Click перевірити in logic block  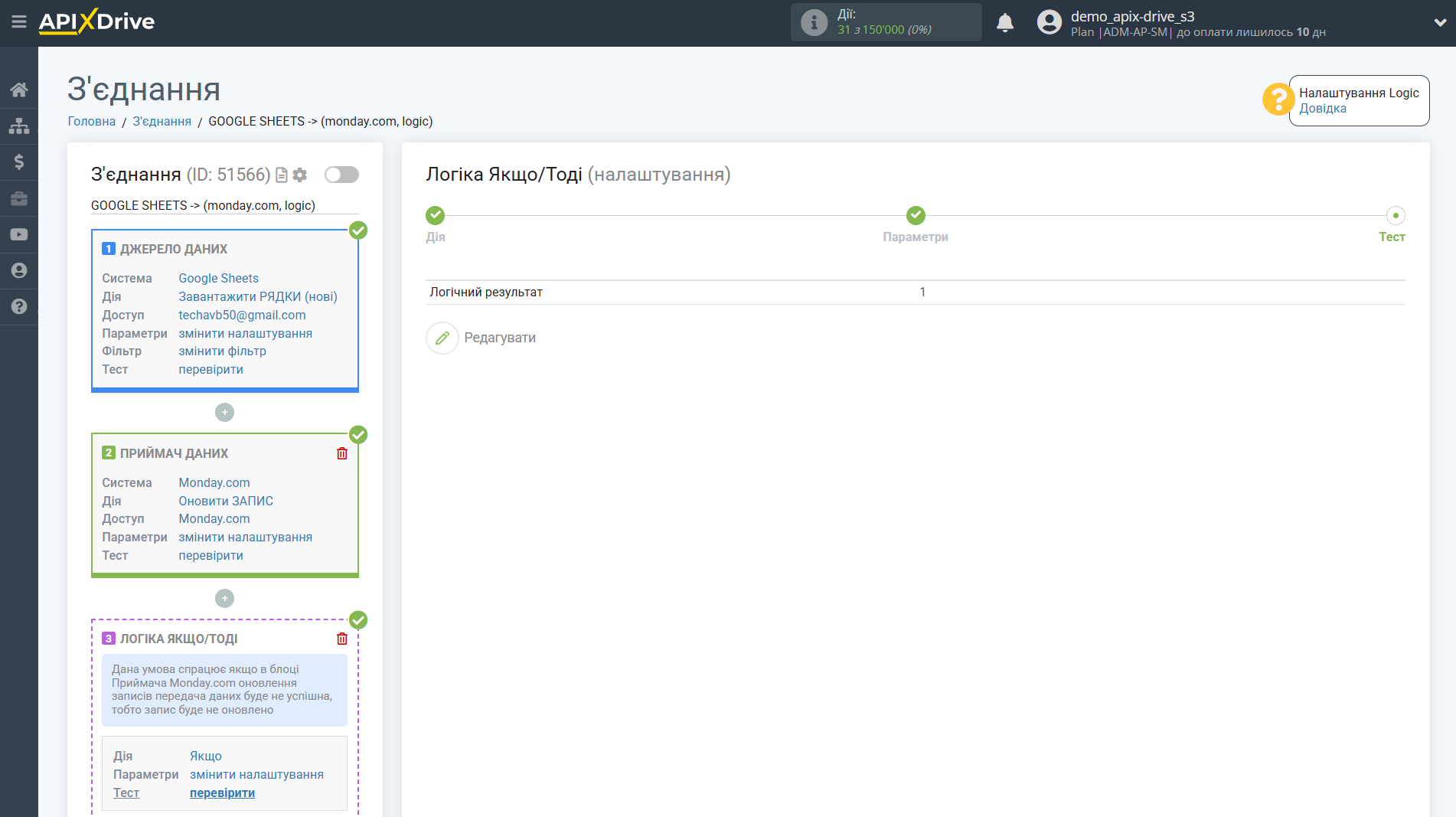(222, 792)
